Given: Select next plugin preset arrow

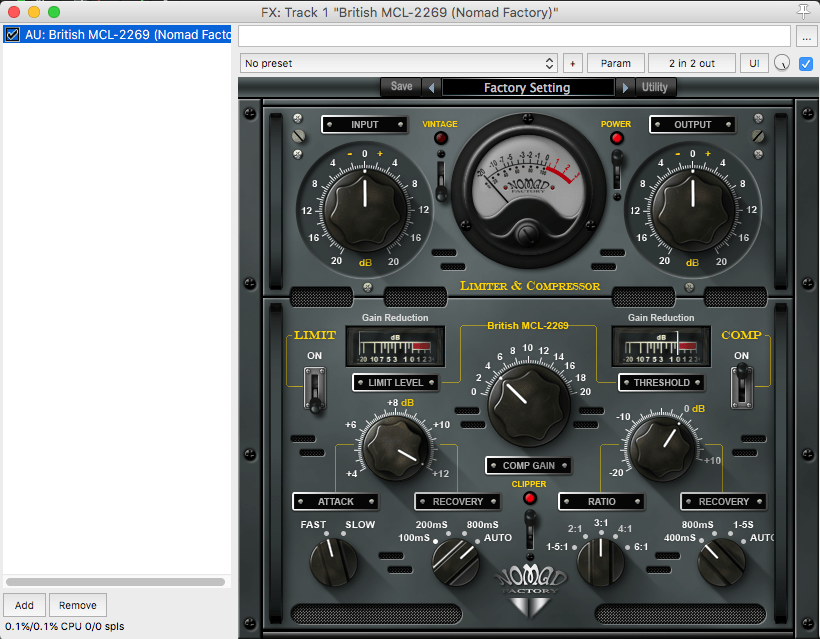Looking at the screenshot, I should pyautogui.click(x=625, y=87).
